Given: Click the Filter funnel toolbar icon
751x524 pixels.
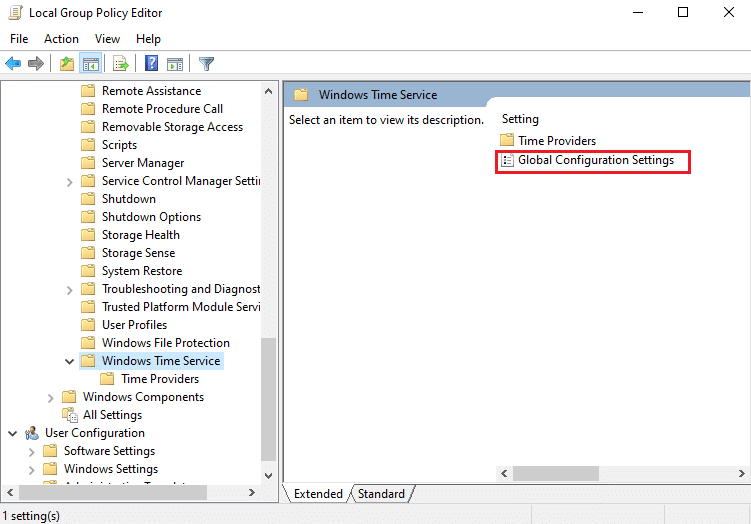Looking at the screenshot, I should [x=206, y=64].
